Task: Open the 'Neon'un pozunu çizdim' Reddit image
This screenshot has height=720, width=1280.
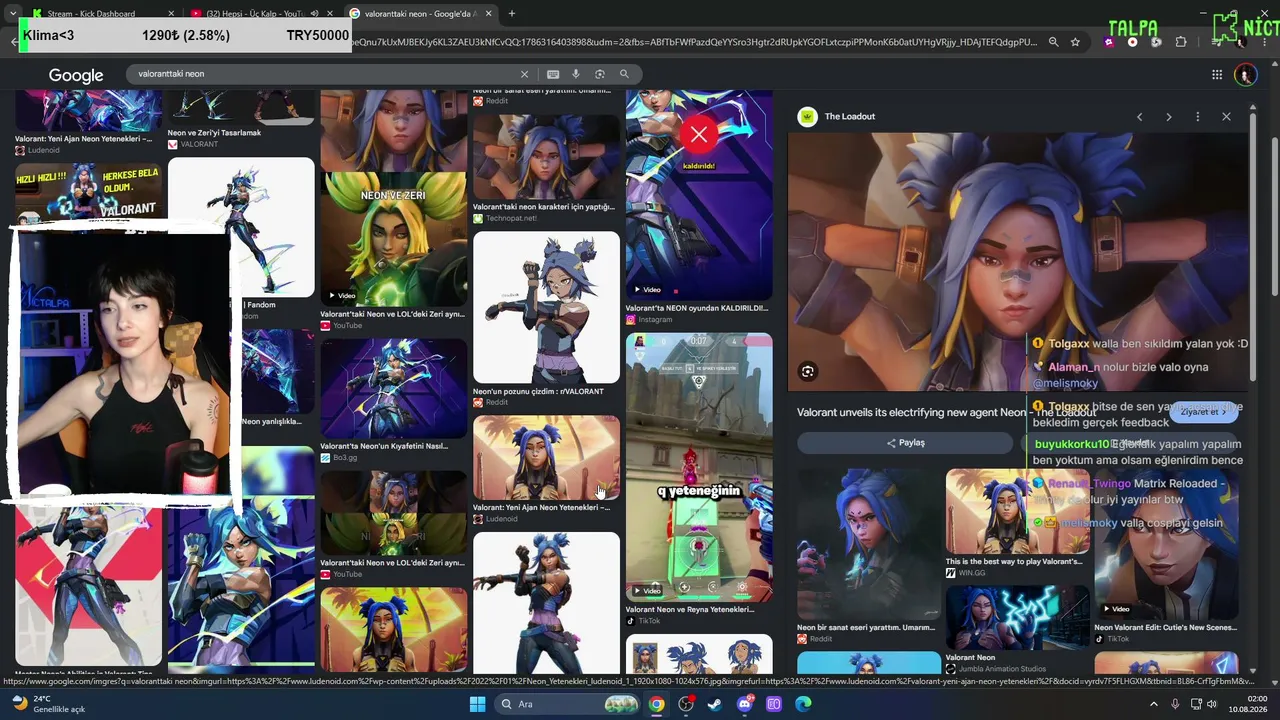Action: click(x=546, y=307)
